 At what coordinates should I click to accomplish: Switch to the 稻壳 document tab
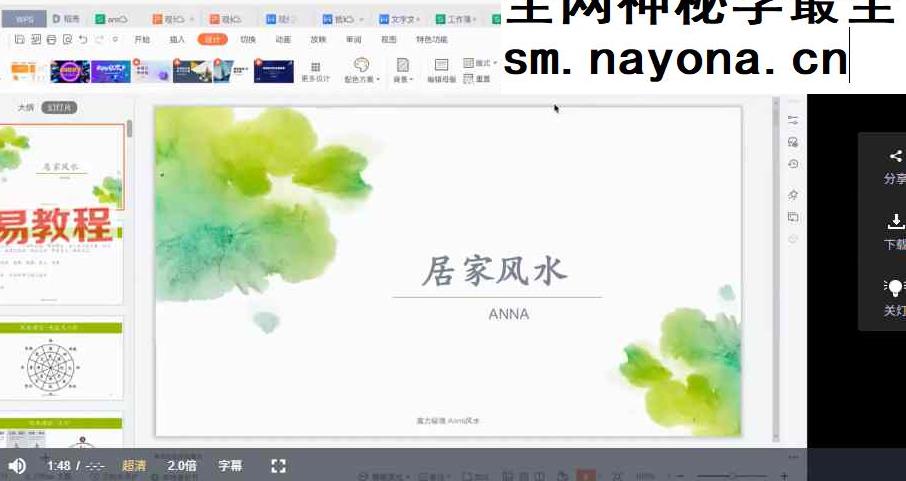pyautogui.click(x=66, y=19)
